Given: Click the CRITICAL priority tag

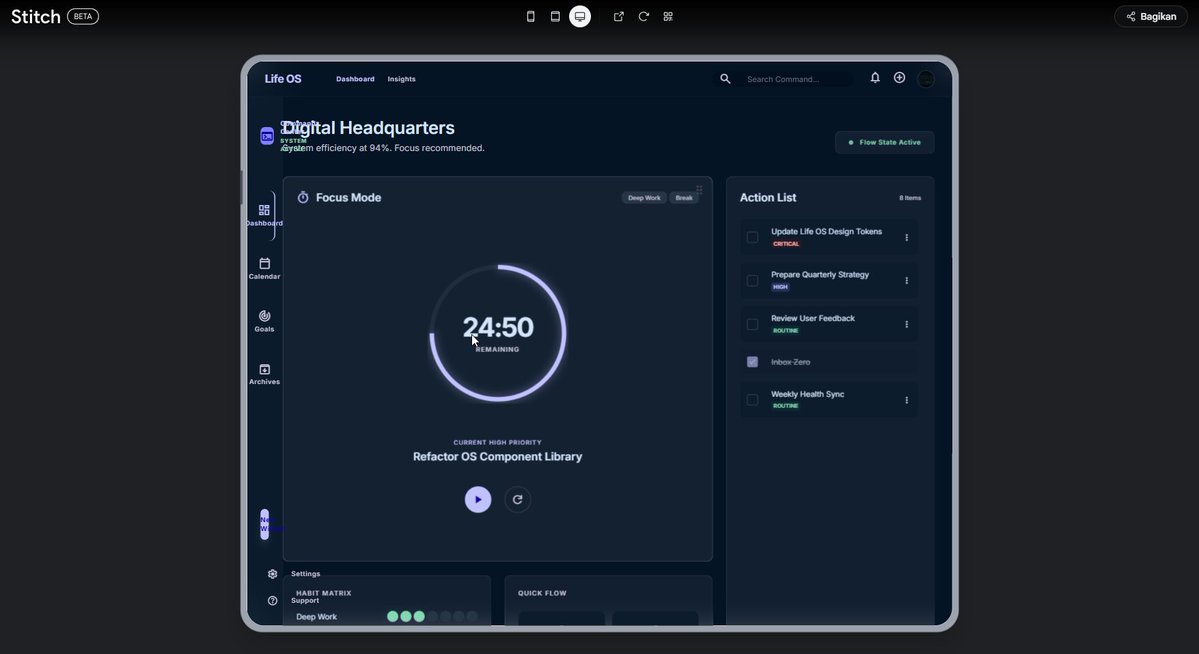Looking at the screenshot, I should [x=786, y=244].
